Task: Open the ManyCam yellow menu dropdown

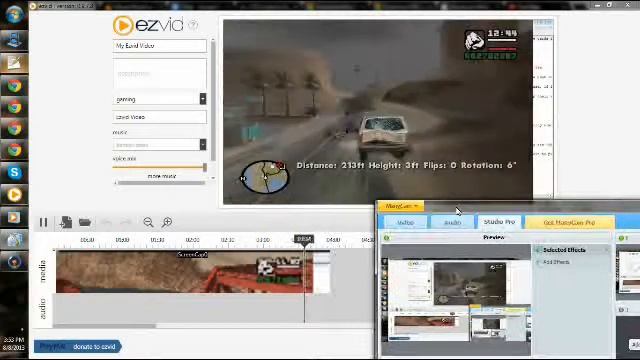Action: pos(402,206)
